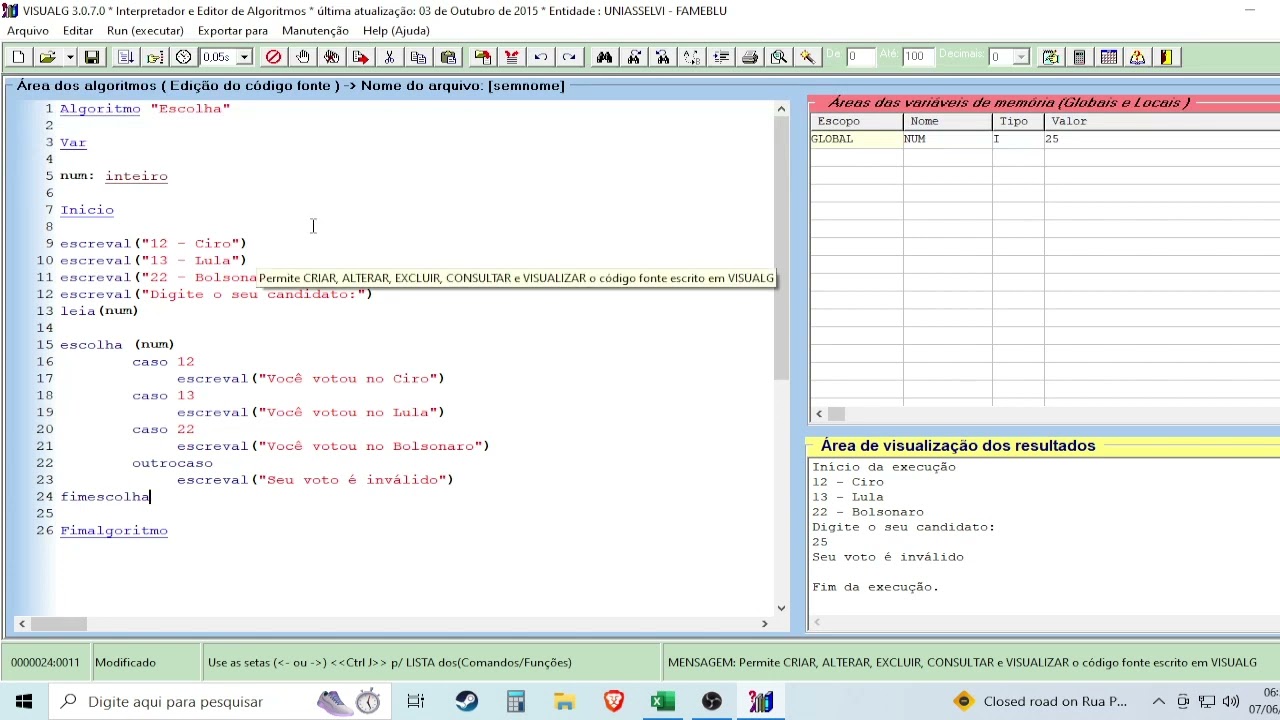Select the GLOBAL scope cell
The width and height of the screenshot is (1280, 720).
856,139
